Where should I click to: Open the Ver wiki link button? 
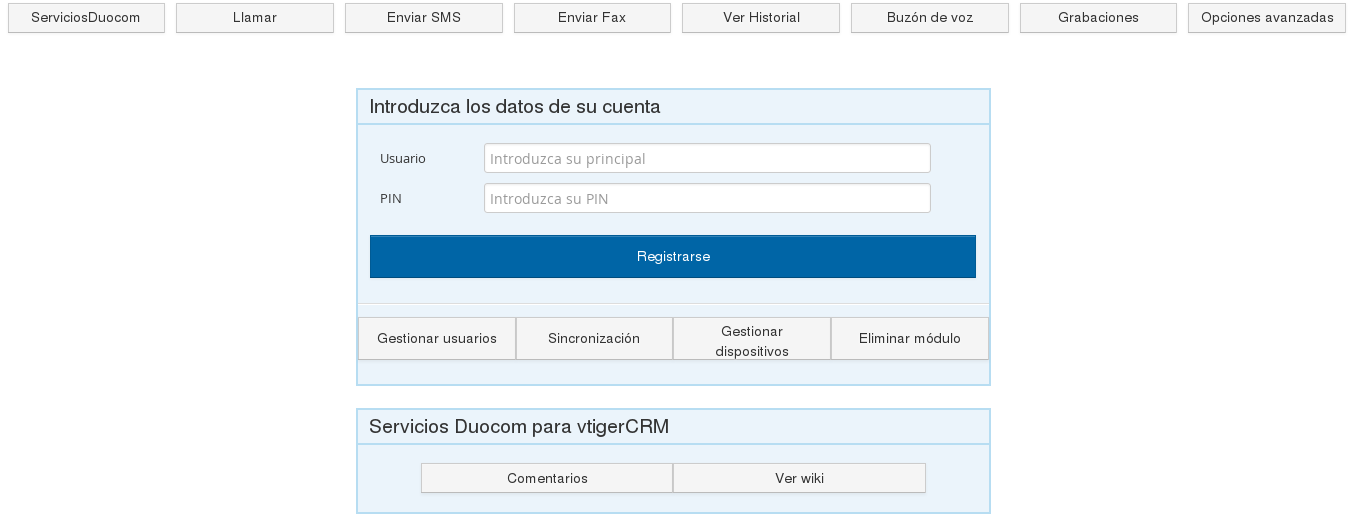(x=799, y=479)
